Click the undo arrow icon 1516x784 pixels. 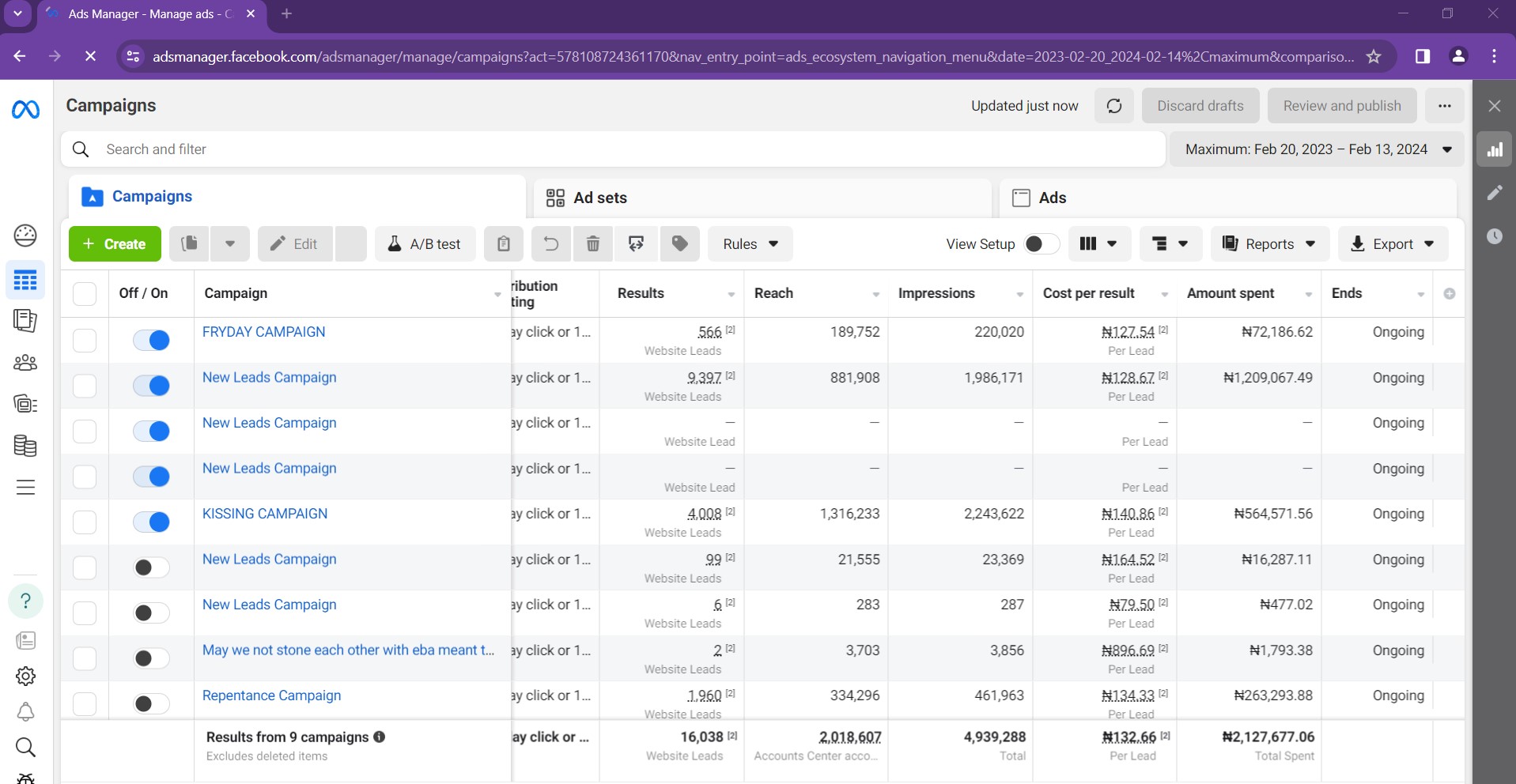click(550, 244)
